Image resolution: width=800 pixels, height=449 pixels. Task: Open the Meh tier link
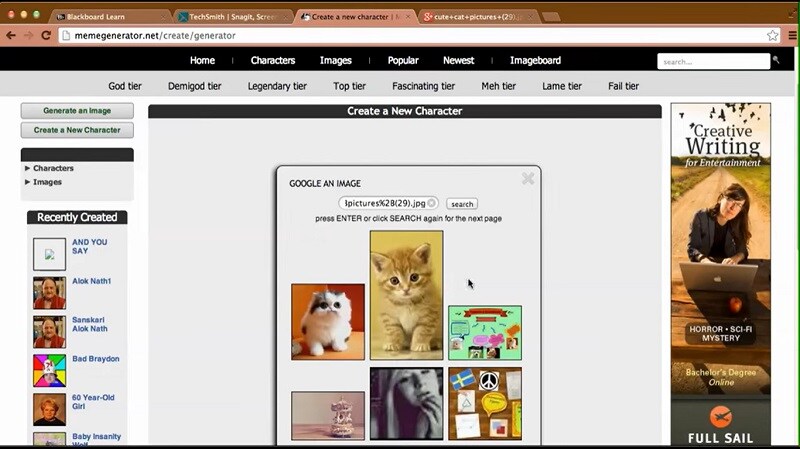pos(498,86)
